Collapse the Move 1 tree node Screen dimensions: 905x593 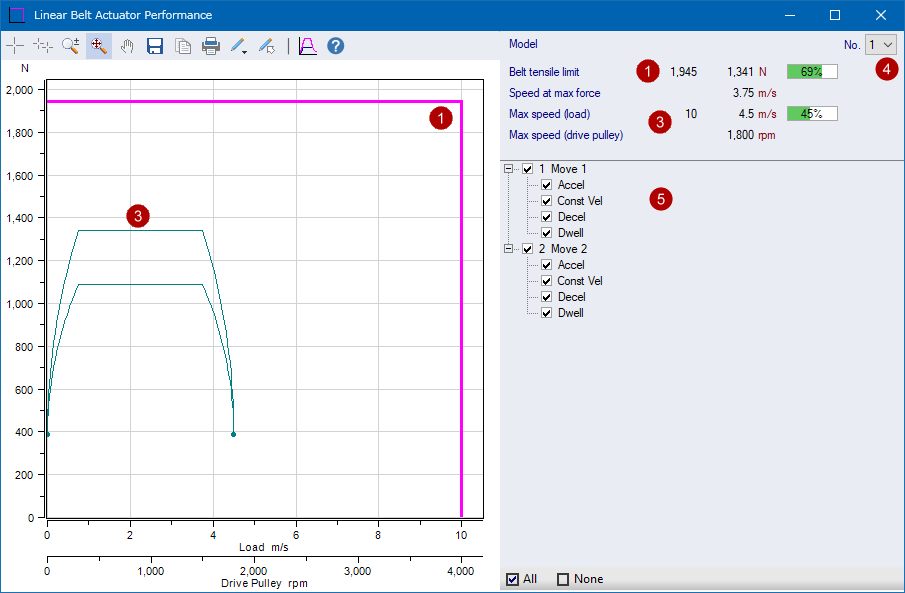point(509,169)
